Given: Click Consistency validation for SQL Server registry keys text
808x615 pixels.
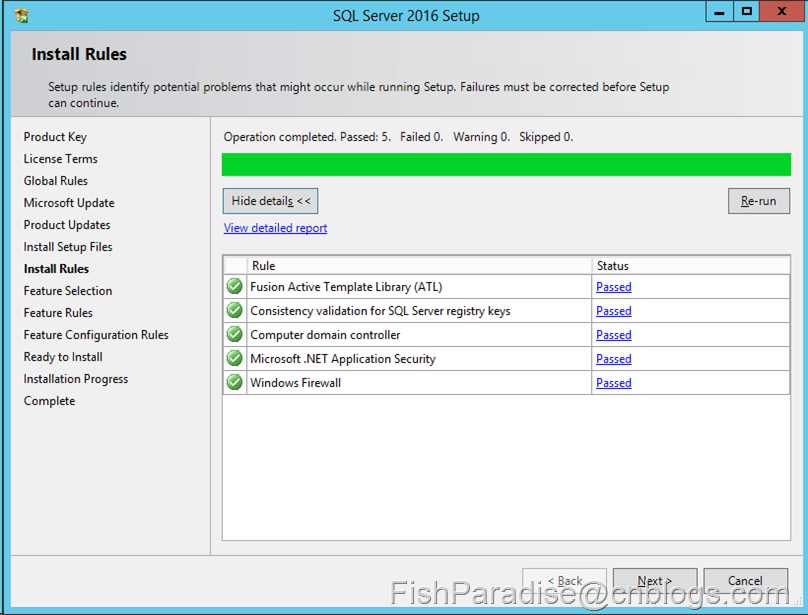Looking at the screenshot, I should tap(380, 311).
